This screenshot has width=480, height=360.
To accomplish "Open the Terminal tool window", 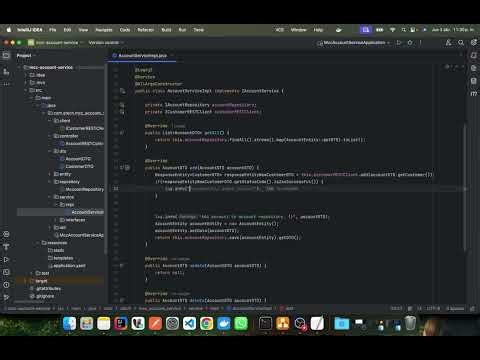I will (6, 272).
